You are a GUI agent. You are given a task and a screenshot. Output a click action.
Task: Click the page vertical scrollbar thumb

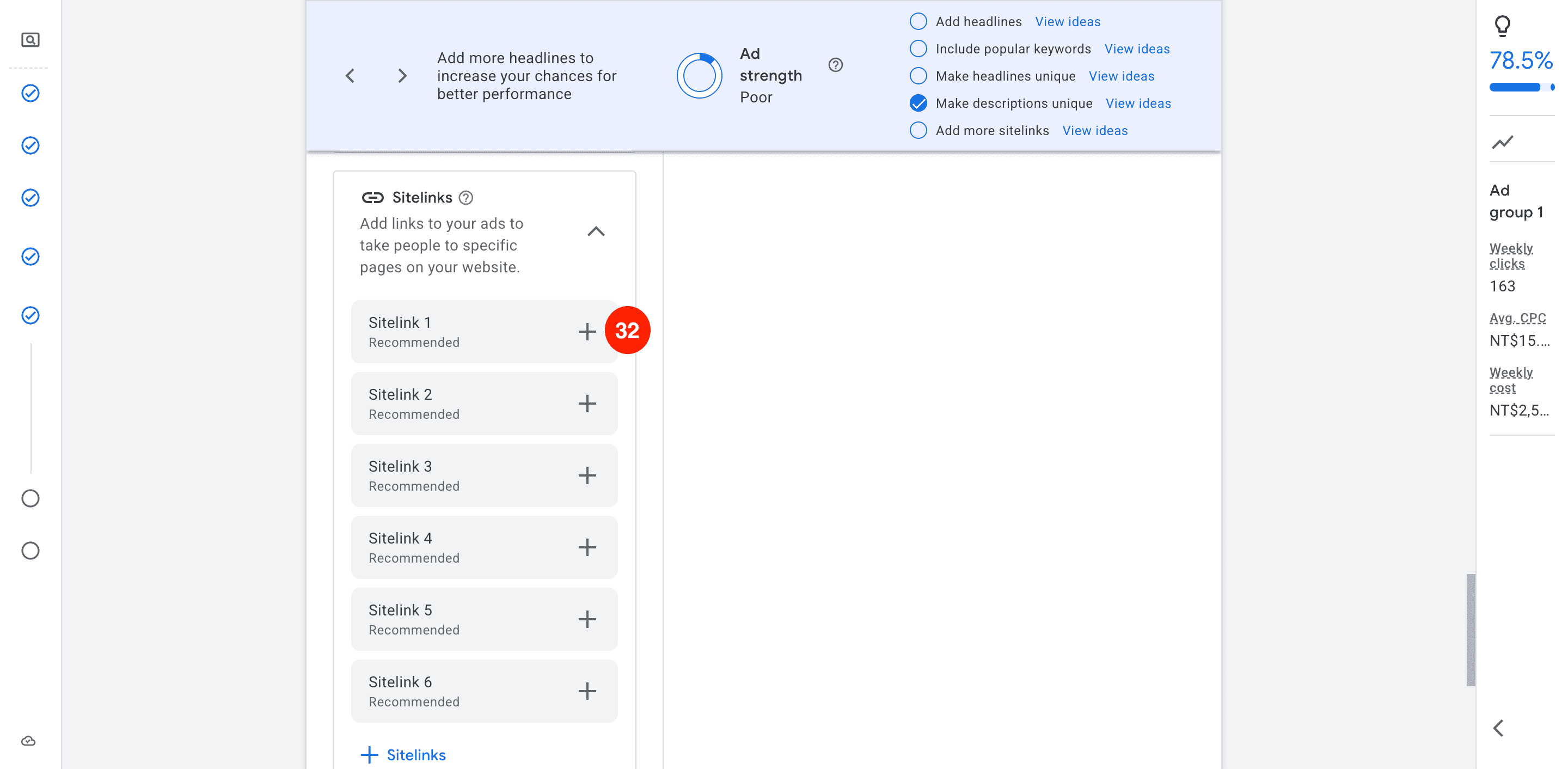(1471, 630)
